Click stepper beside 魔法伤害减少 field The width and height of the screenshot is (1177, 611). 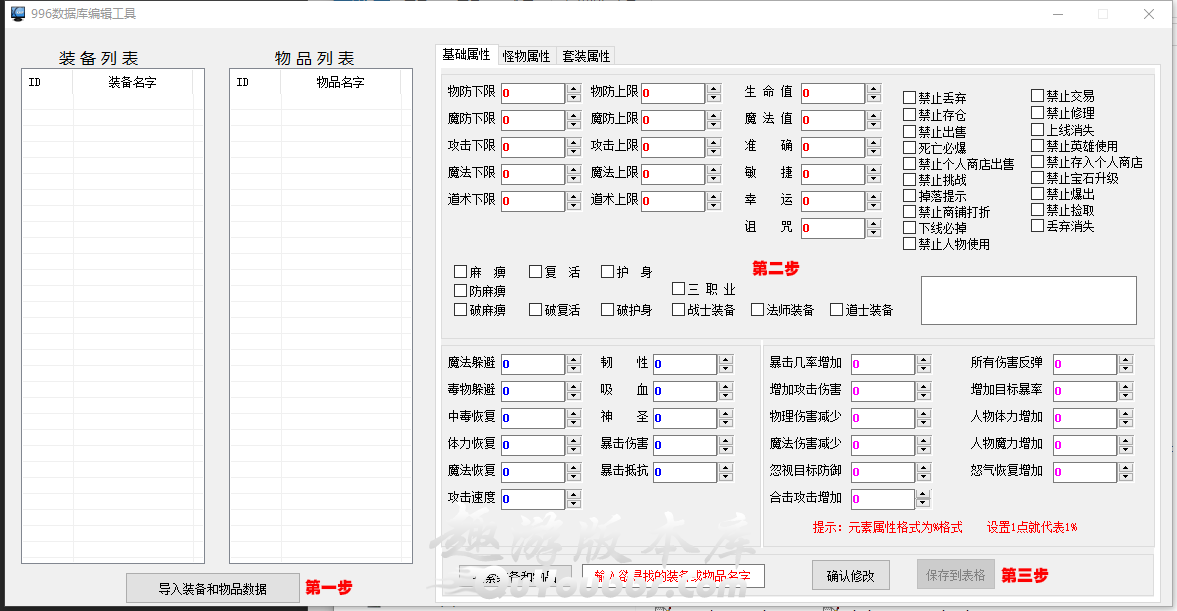tap(924, 445)
